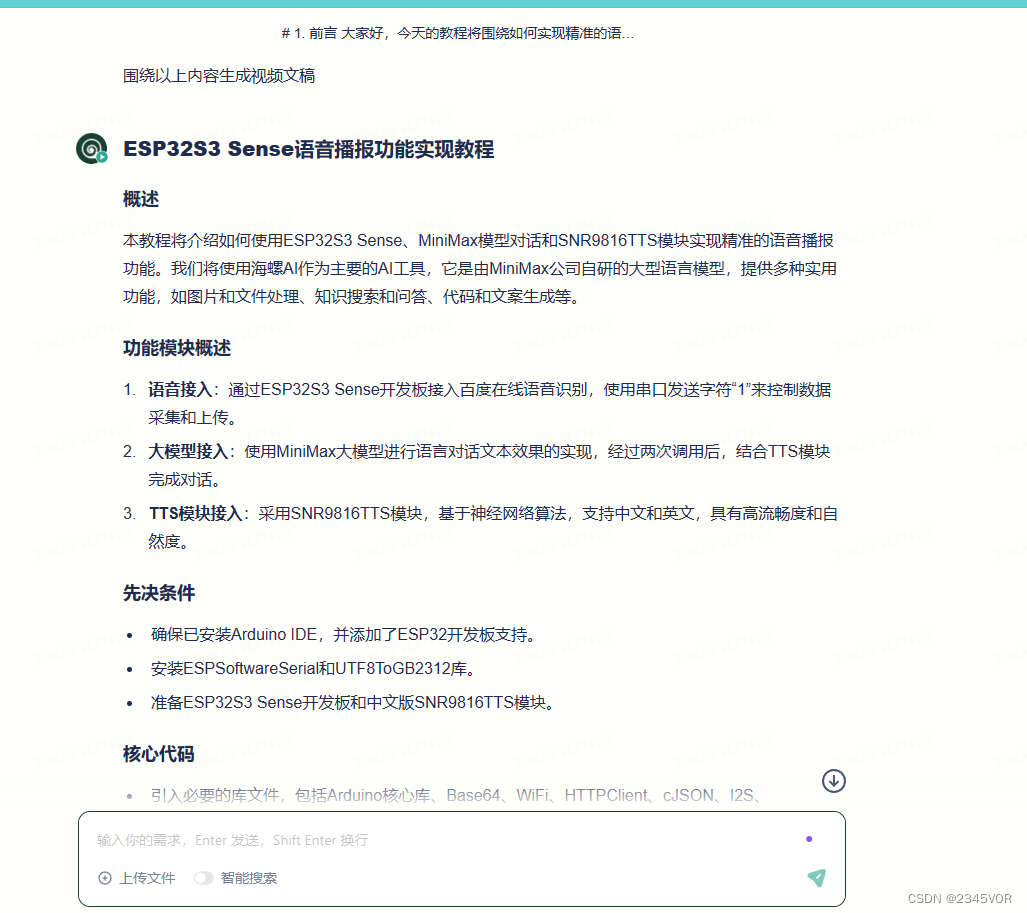The height and width of the screenshot is (913, 1027).
Task: Click the bold text '语音接入'
Action: point(180,390)
